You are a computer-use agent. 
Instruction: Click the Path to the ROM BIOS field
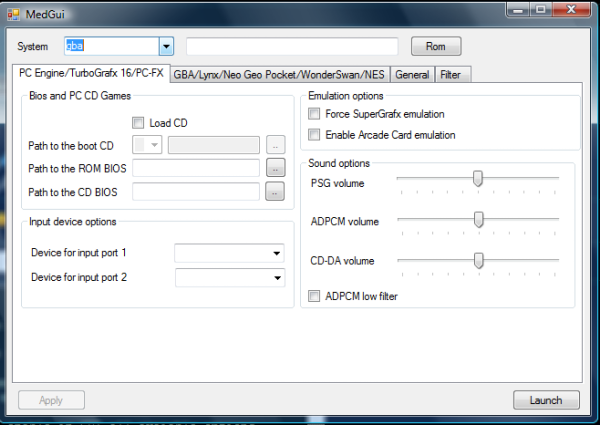[196, 168]
